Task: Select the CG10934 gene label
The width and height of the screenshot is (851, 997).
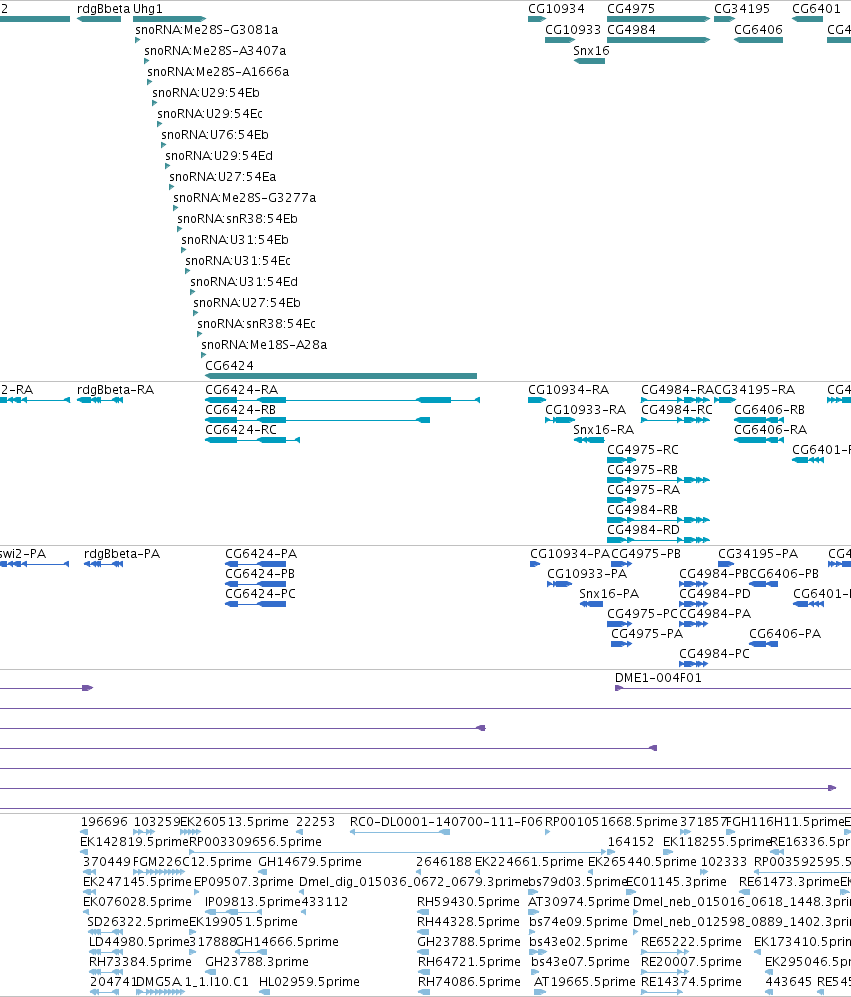Action: pyautogui.click(x=556, y=9)
